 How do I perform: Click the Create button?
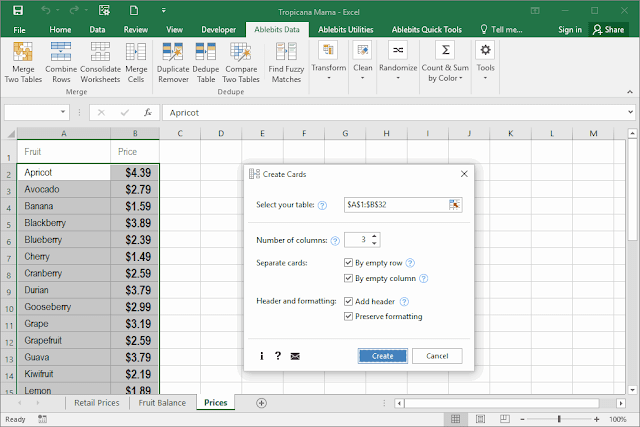click(x=382, y=356)
